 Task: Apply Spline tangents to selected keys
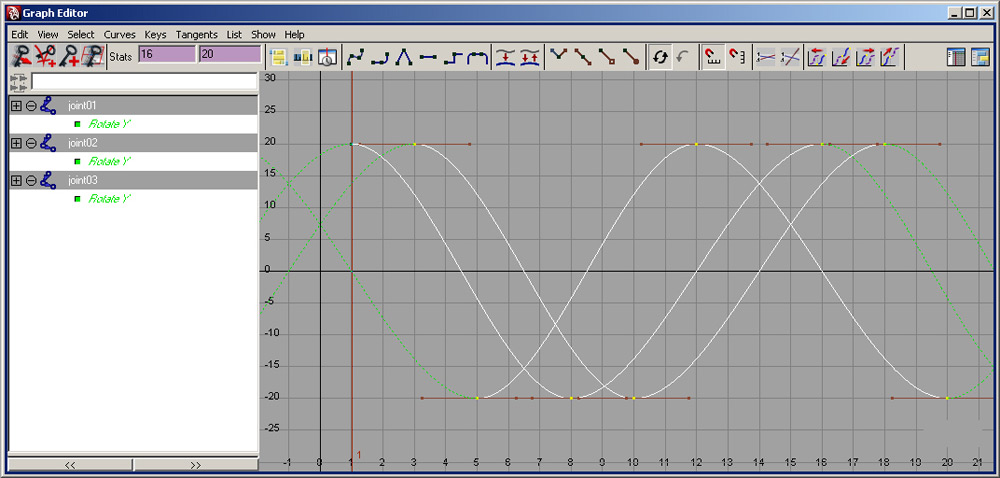(x=355, y=57)
